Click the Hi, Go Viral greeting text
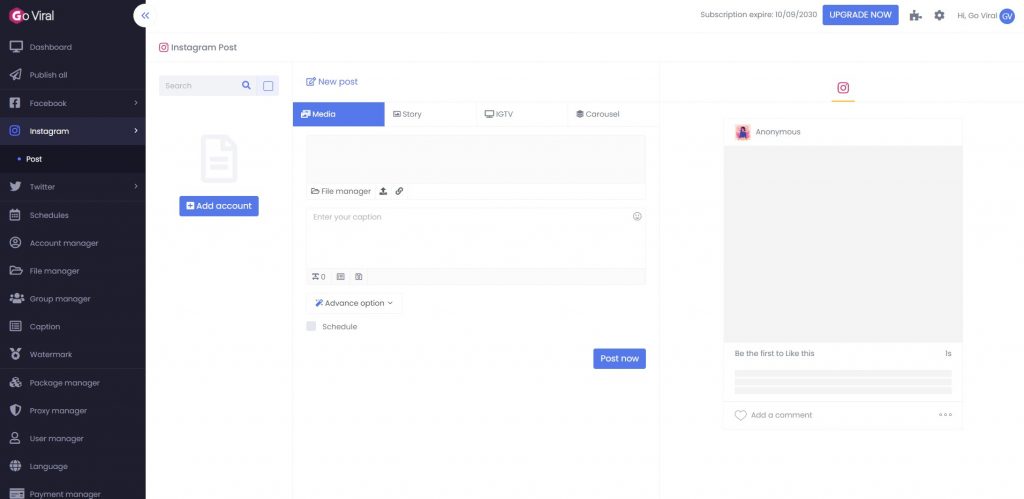The image size is (1024, 499). [x=976, y=15]
